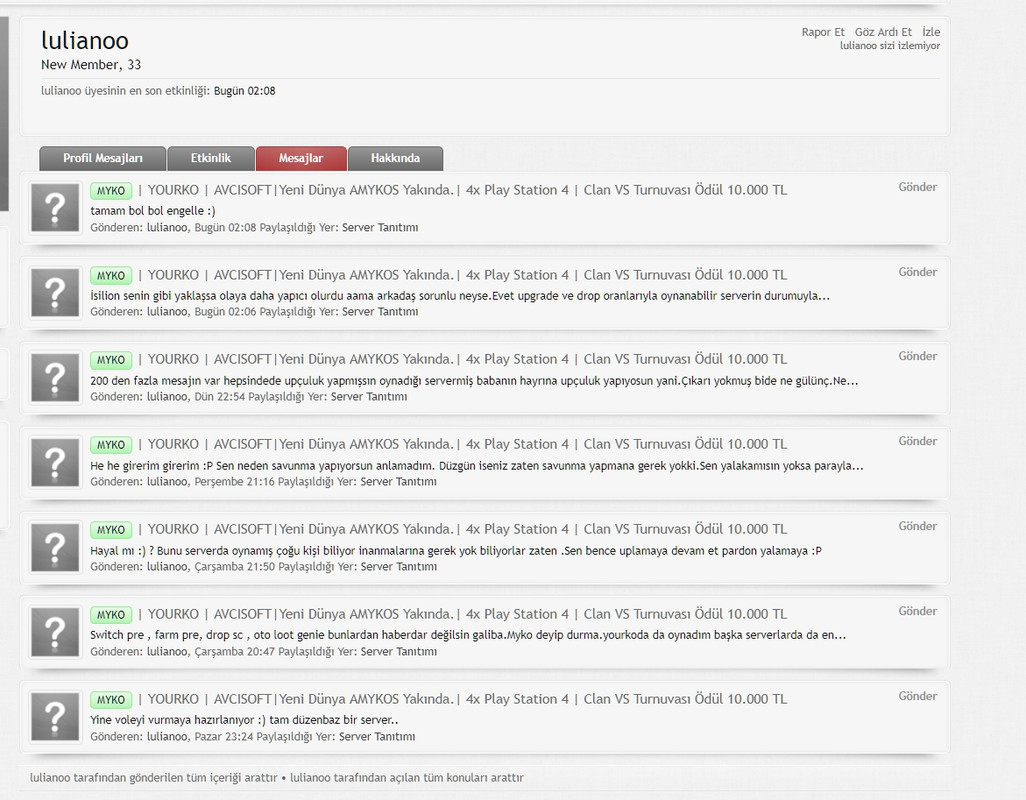The width and height of the screenshot is (1026, 800).
Task: Click Gönder on the Perşembe 21:16 post
Action: 917,442
